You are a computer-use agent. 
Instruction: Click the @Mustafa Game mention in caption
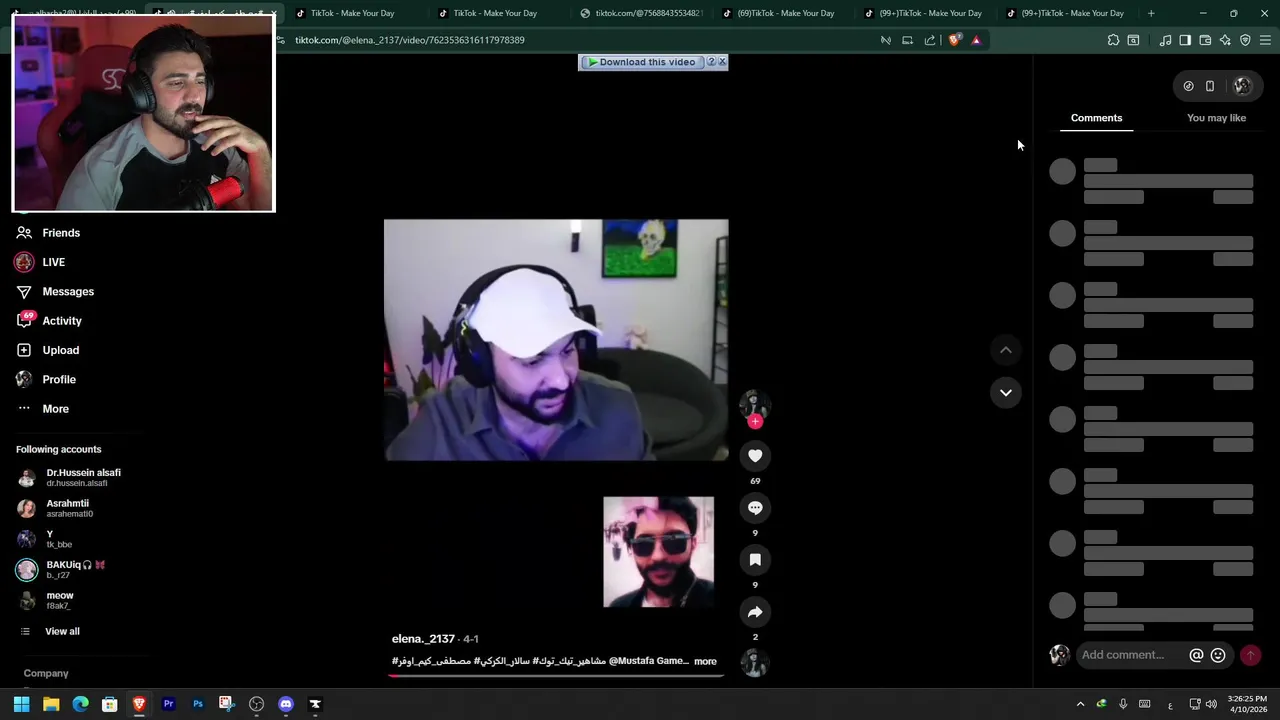click(648, 661)
